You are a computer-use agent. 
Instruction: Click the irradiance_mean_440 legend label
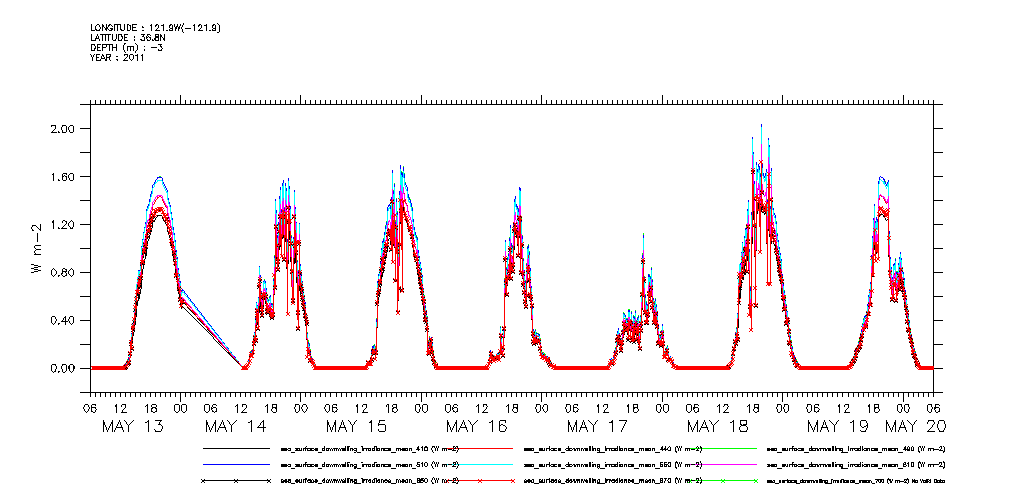point(613,448)
